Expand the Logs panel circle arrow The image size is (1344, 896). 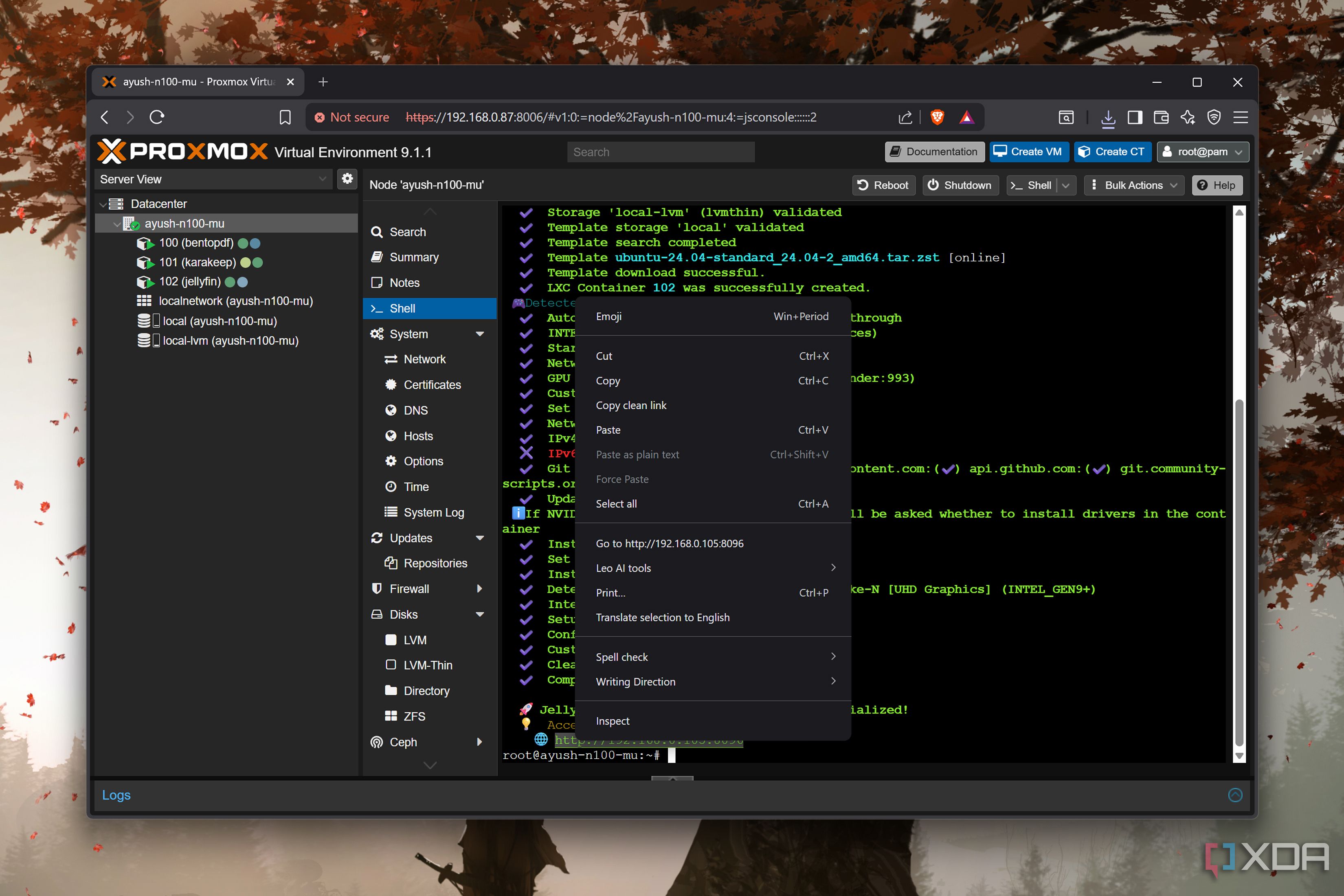pyautogui.click(x=1235, y=795)
